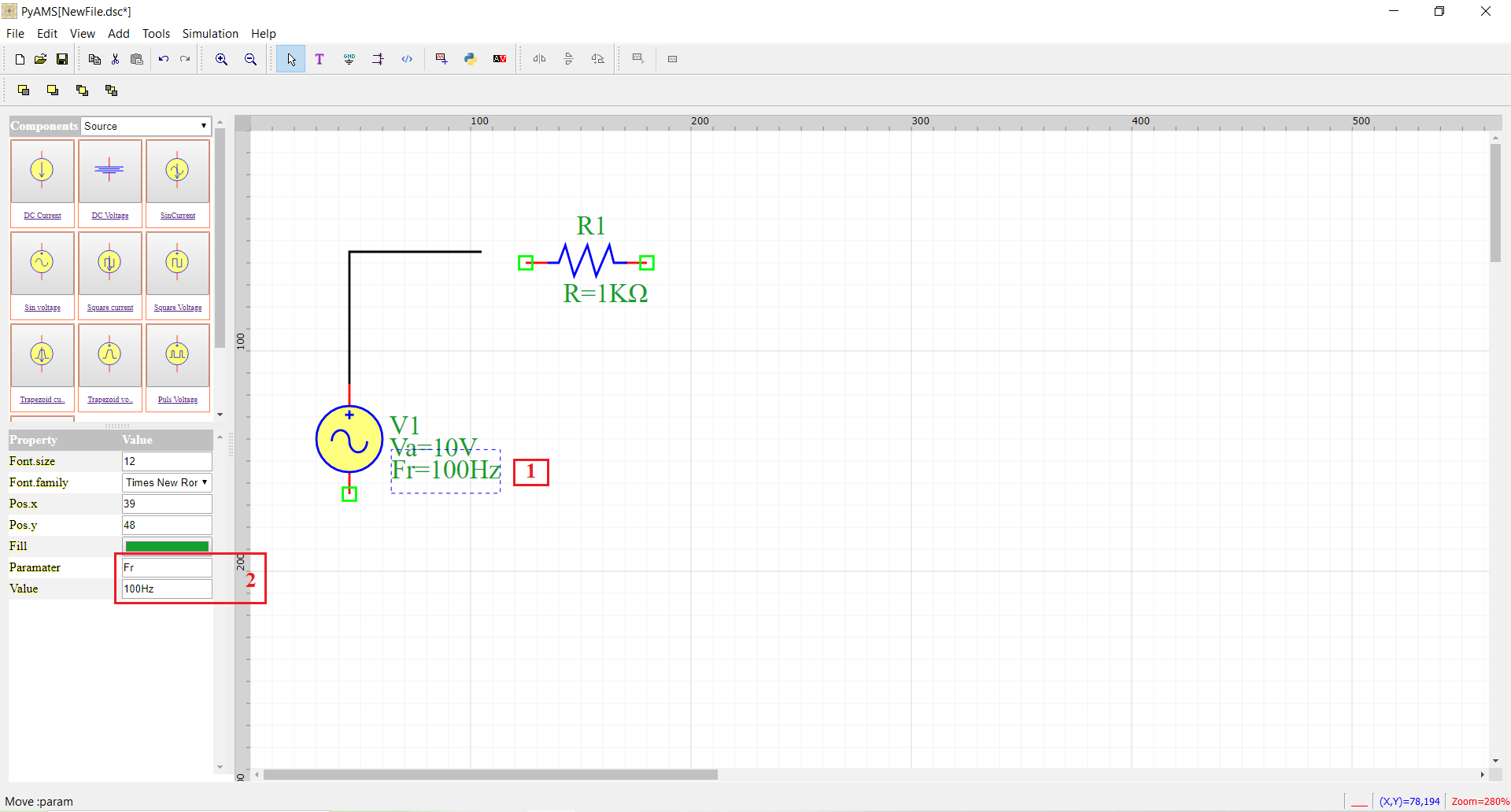Open the code editor tool
This screenshot has width=1511, height=812.
(407, 59)
